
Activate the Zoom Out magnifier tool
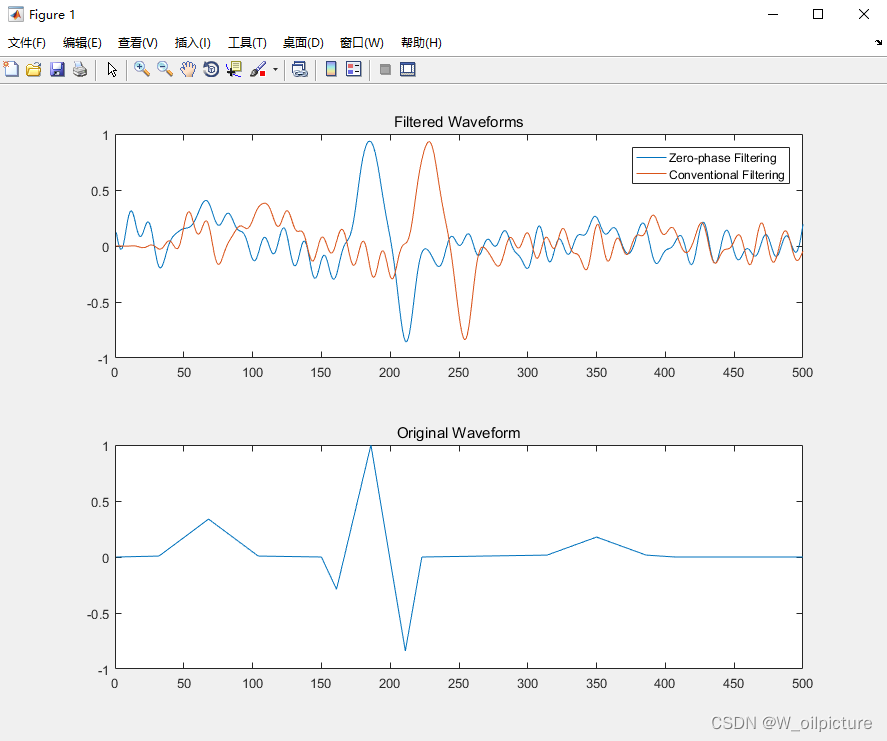(x=165, y=70)
